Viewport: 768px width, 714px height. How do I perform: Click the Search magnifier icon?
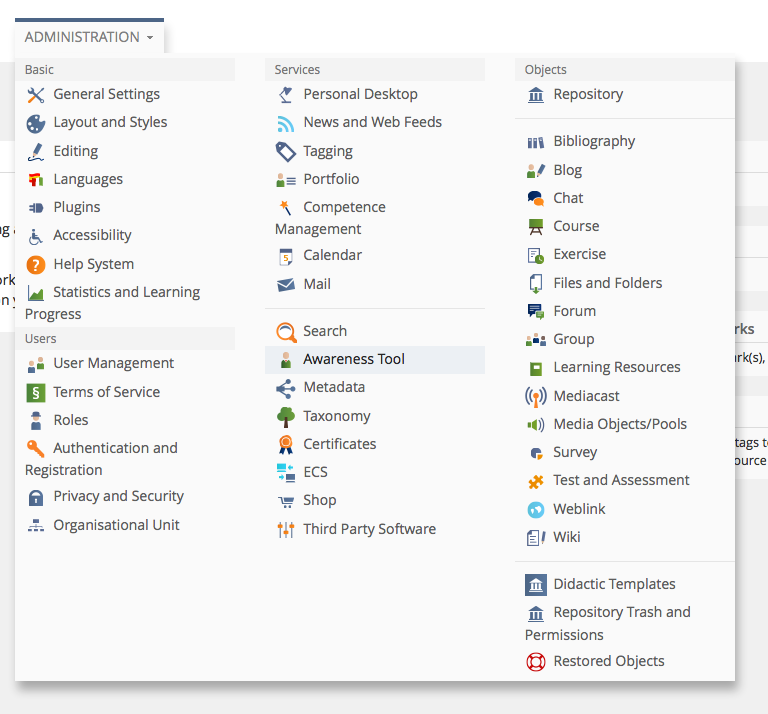[x=286, y=332]
